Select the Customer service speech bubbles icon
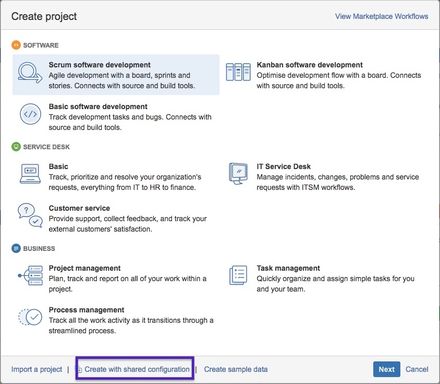This screenshot has height=384, width=440. pos(30,215)
